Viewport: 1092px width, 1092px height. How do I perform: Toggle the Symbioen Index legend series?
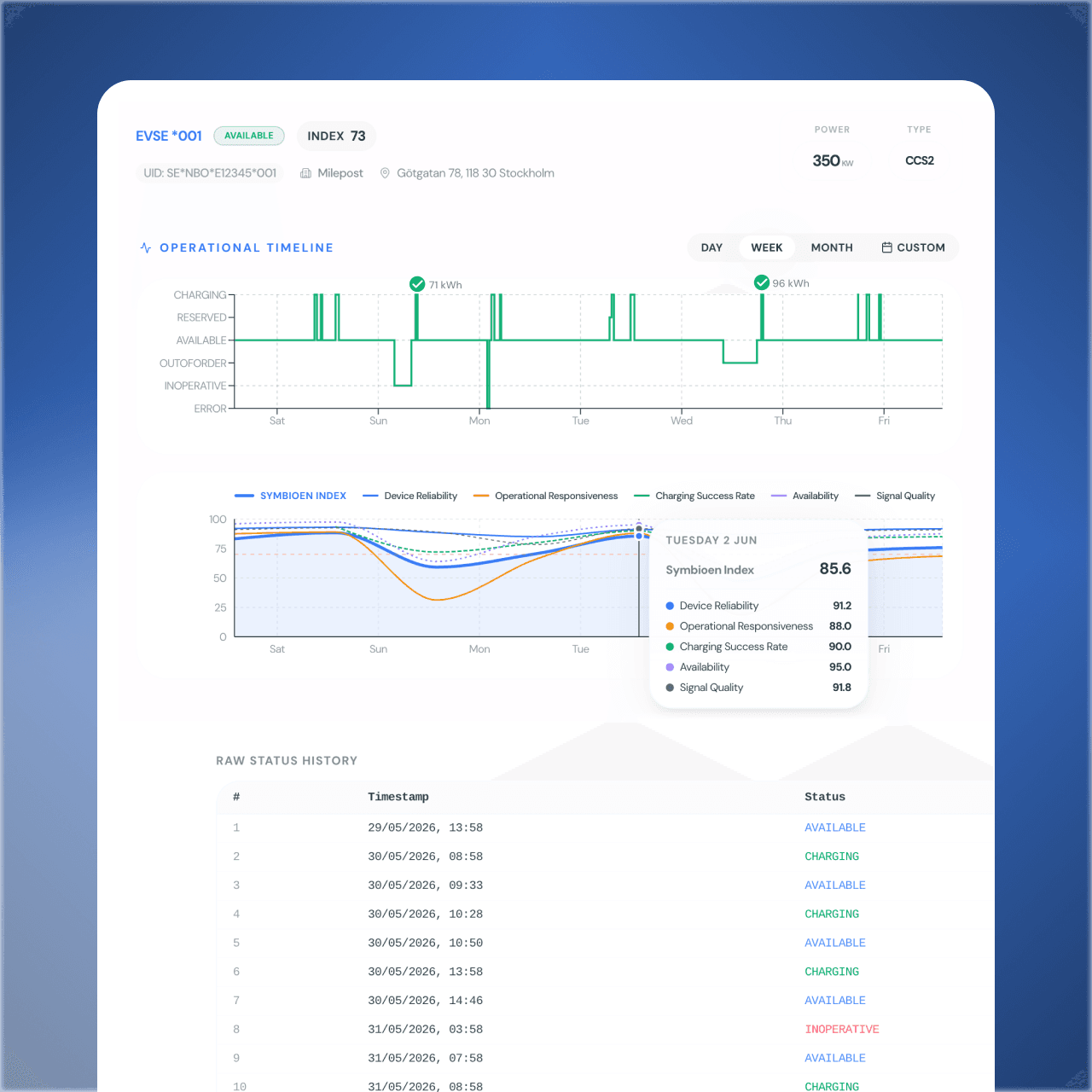[x=290, y=496]
